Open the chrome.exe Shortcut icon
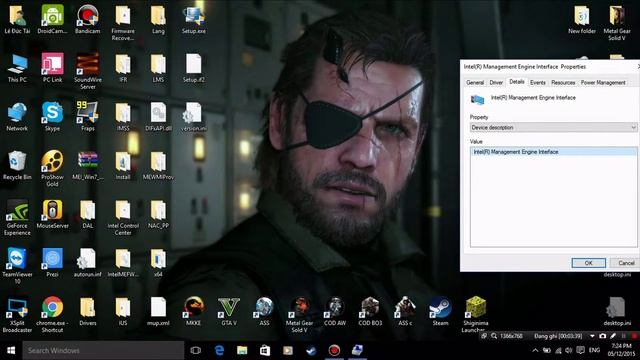The width and height of the screenshot is (640, 360). 52,314
